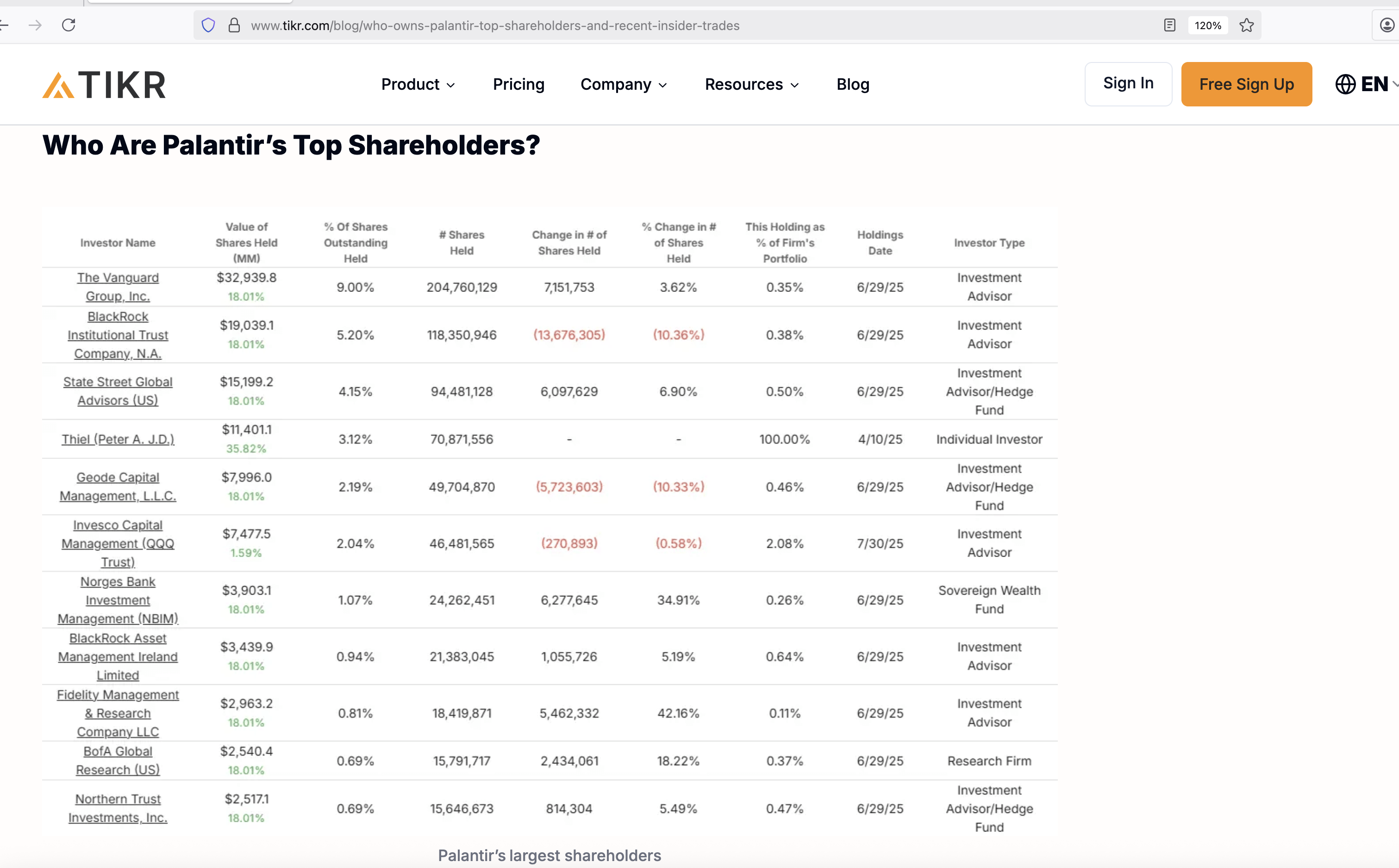Screen dimensions: 1399x868
Task: Open reader view icon in address bar
Action: [x=1170, y=25]
